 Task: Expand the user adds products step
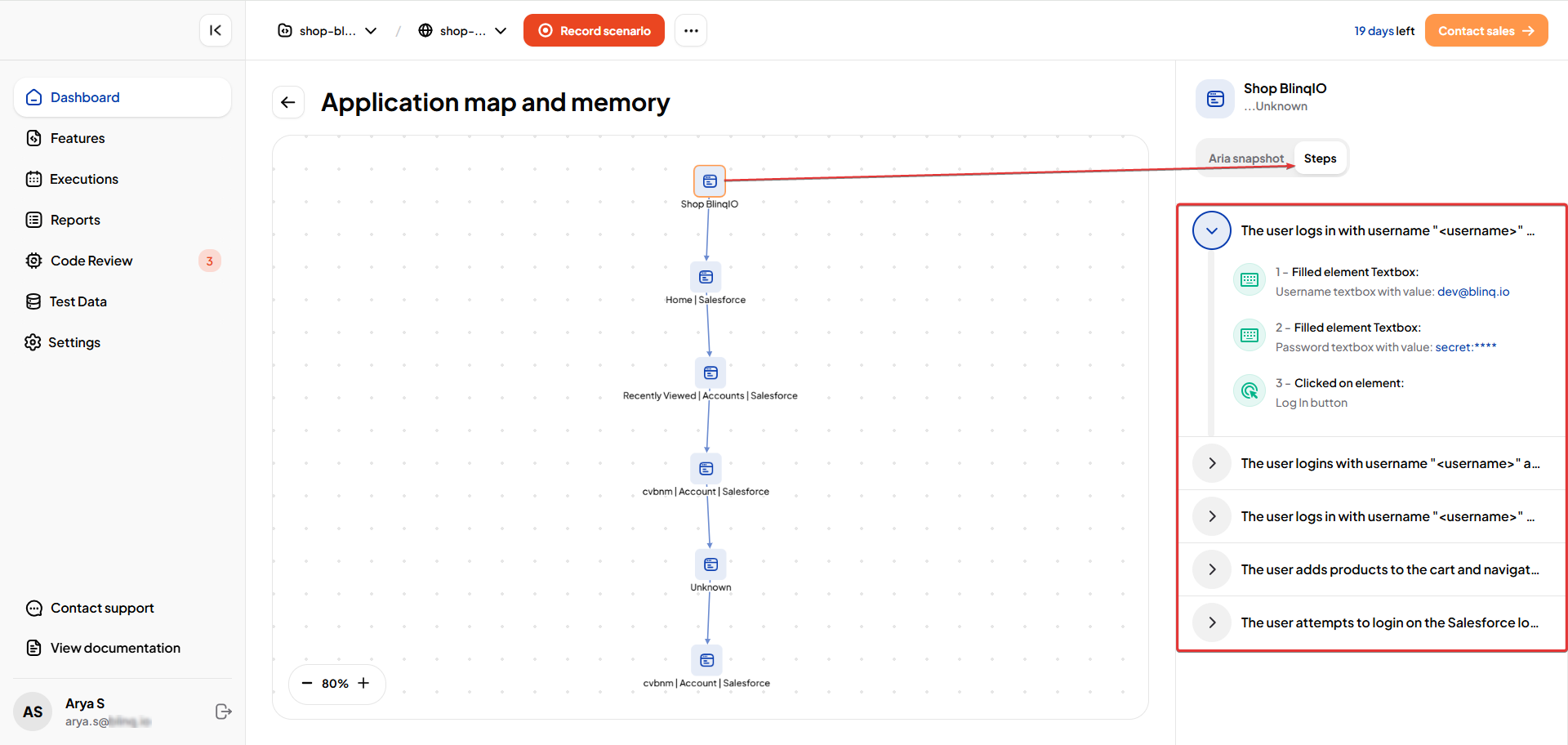coord(1211,569)
